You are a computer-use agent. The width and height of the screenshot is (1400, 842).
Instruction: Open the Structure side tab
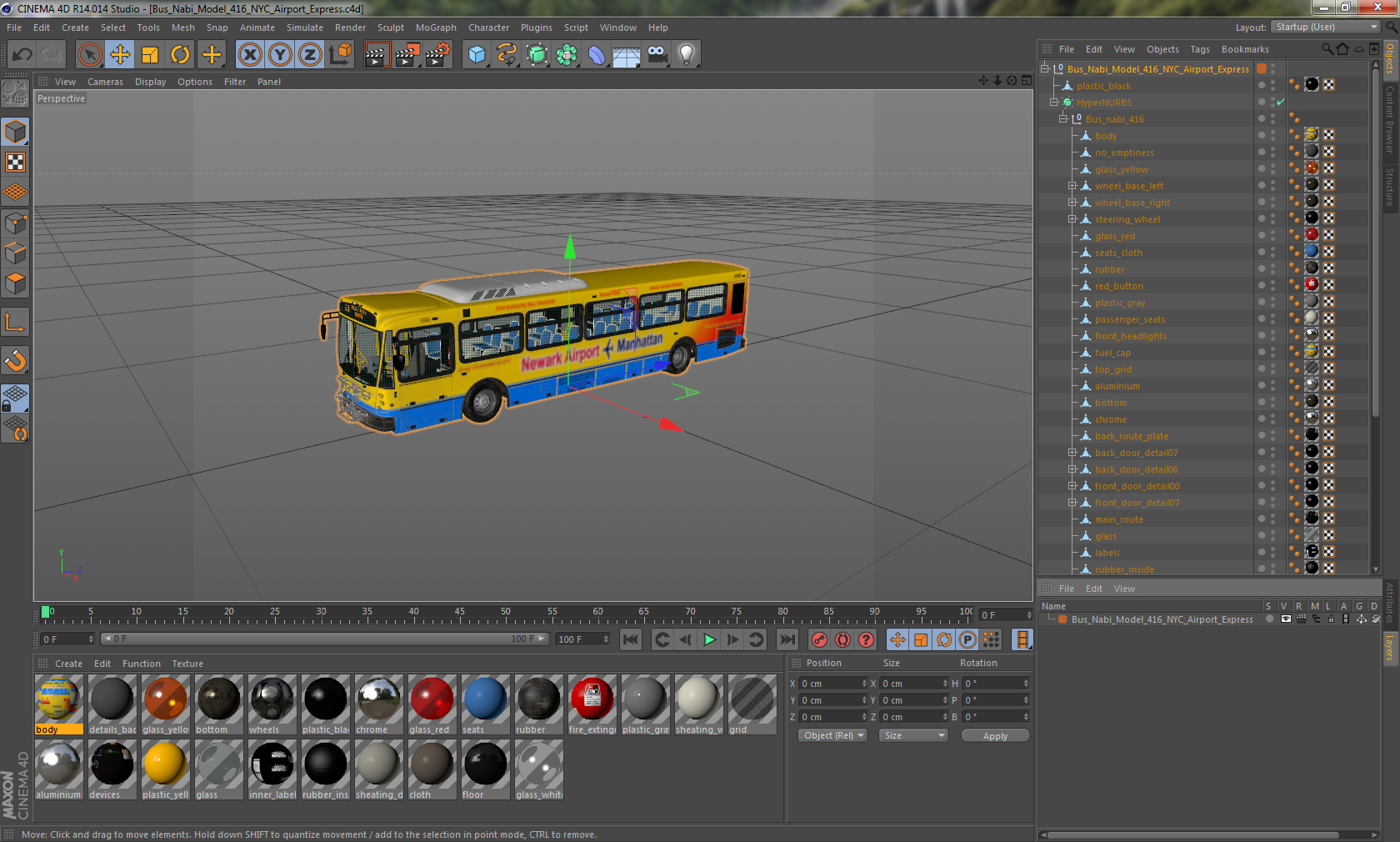tap(1389, 187)
